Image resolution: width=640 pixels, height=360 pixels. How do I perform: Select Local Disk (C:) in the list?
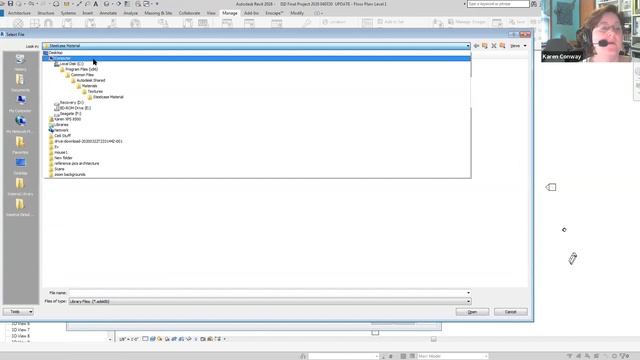click(x=69, y=64)
